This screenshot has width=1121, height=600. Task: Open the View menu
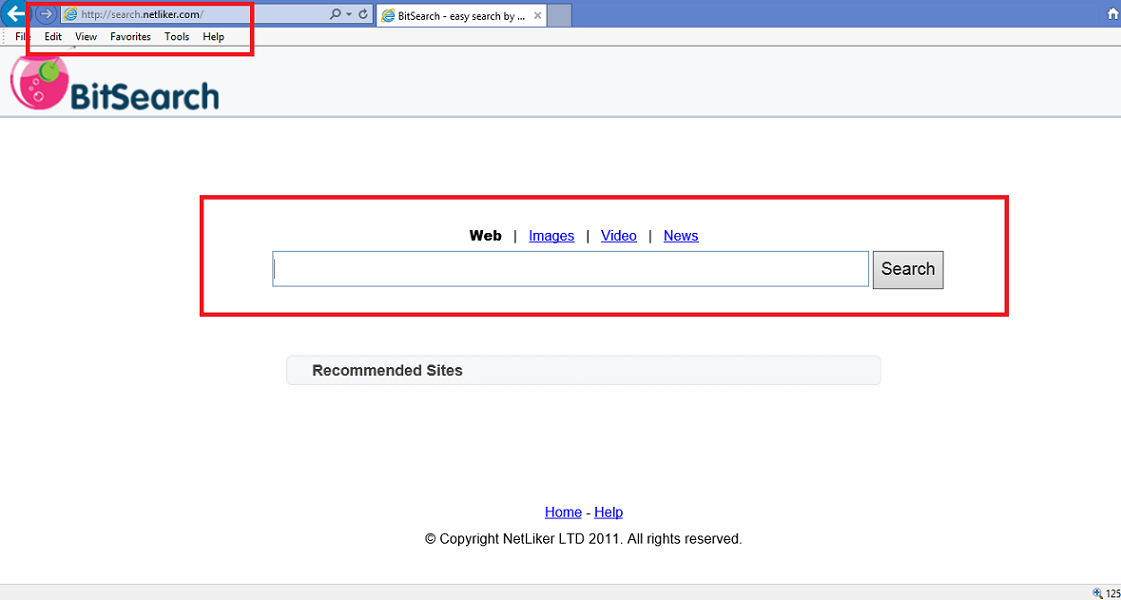point(86,36)
